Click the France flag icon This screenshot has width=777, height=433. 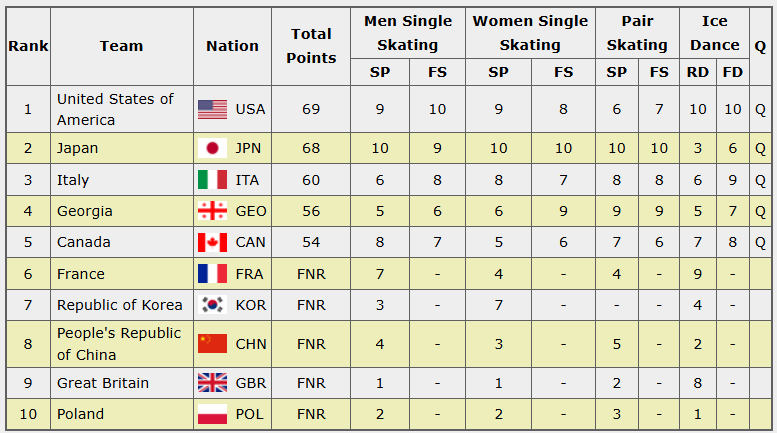coord(212,274)
